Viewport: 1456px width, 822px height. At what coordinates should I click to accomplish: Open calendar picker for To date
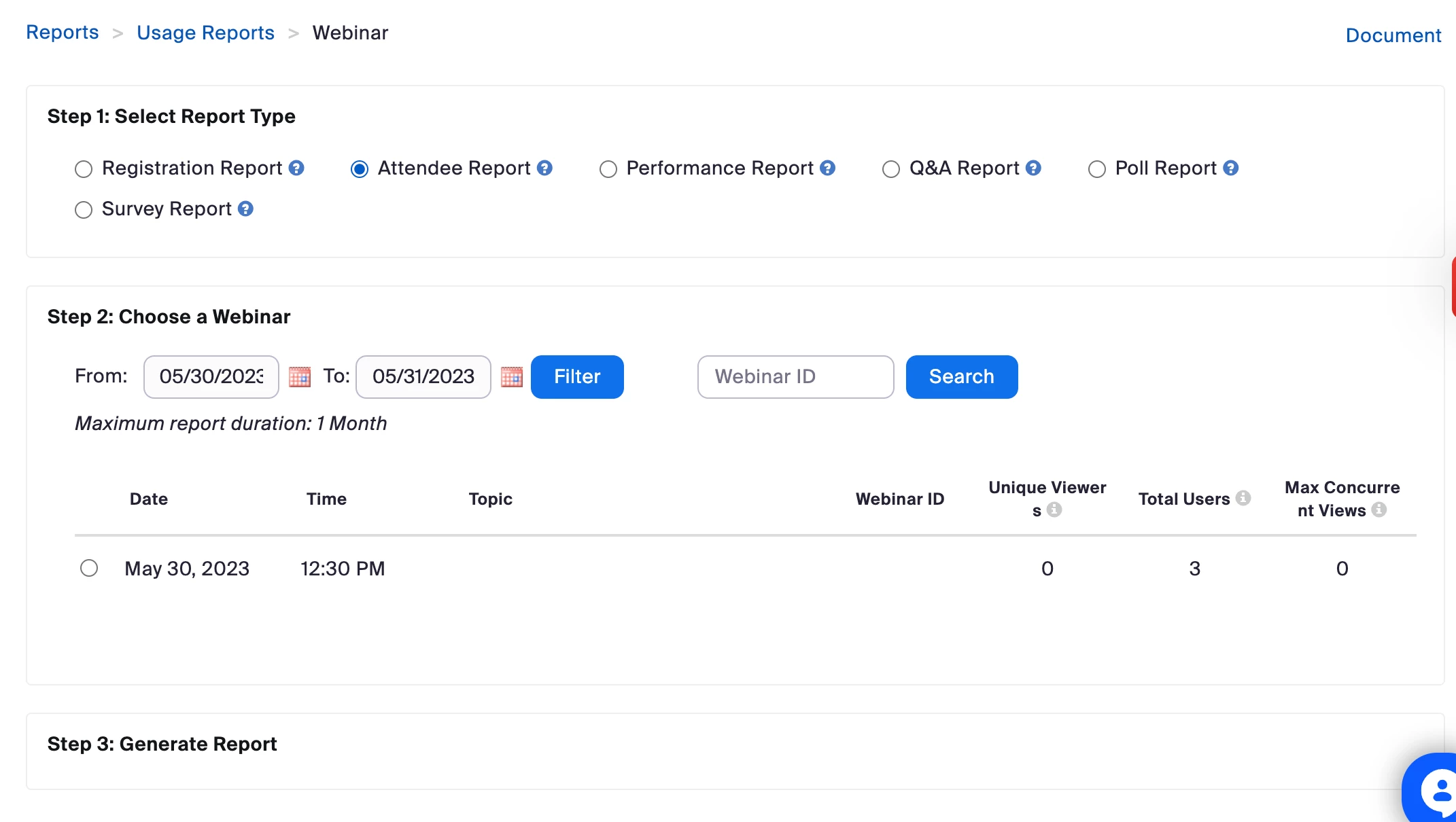(x=512, y=376)
